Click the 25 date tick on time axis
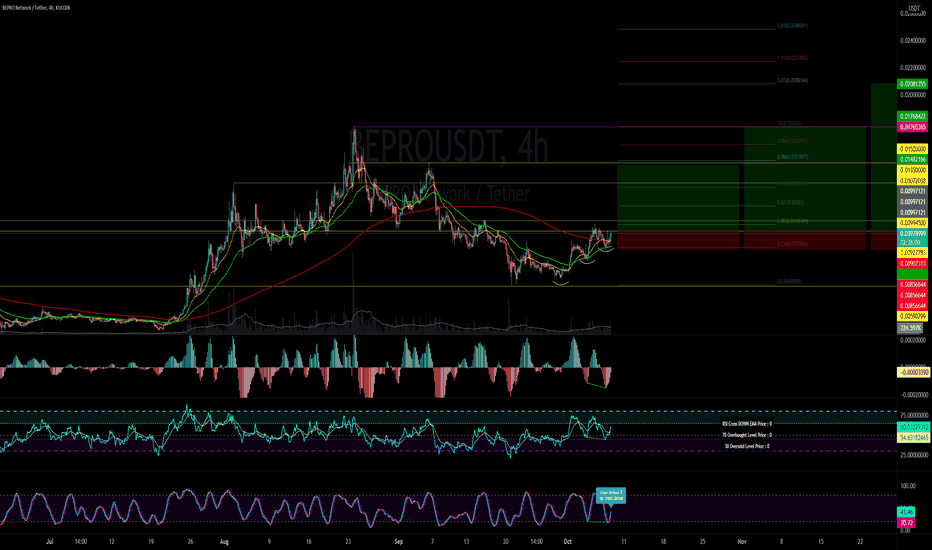Viewport: 932px width, 550px height. tap(703, 542)
